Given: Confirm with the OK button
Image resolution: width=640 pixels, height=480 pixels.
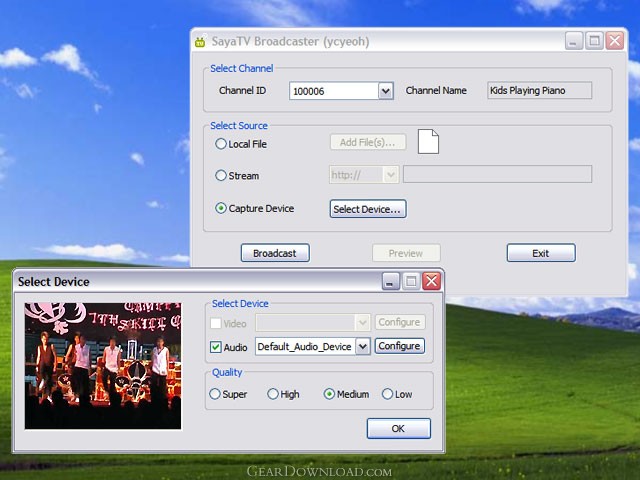Looking at the screenshot, I should [x=399, y=428].
